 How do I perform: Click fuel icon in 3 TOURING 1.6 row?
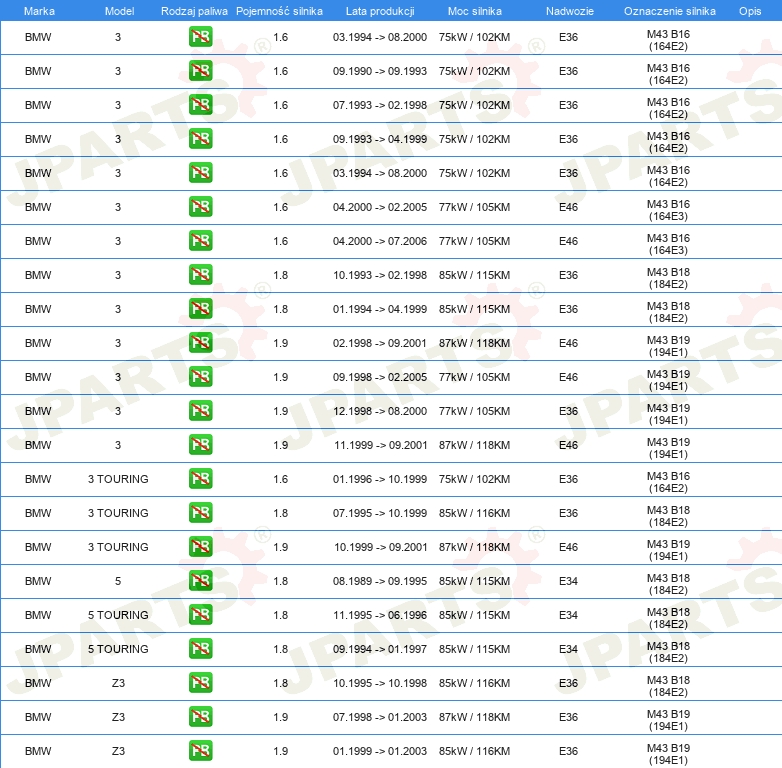(200, 479)
